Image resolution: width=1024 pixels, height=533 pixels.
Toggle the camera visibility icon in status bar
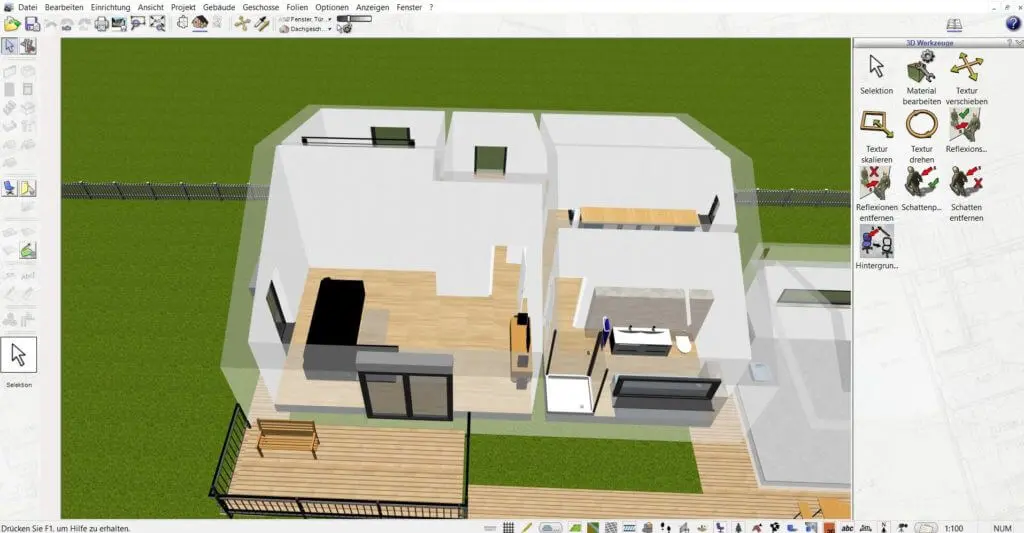[x=902, y=527]
